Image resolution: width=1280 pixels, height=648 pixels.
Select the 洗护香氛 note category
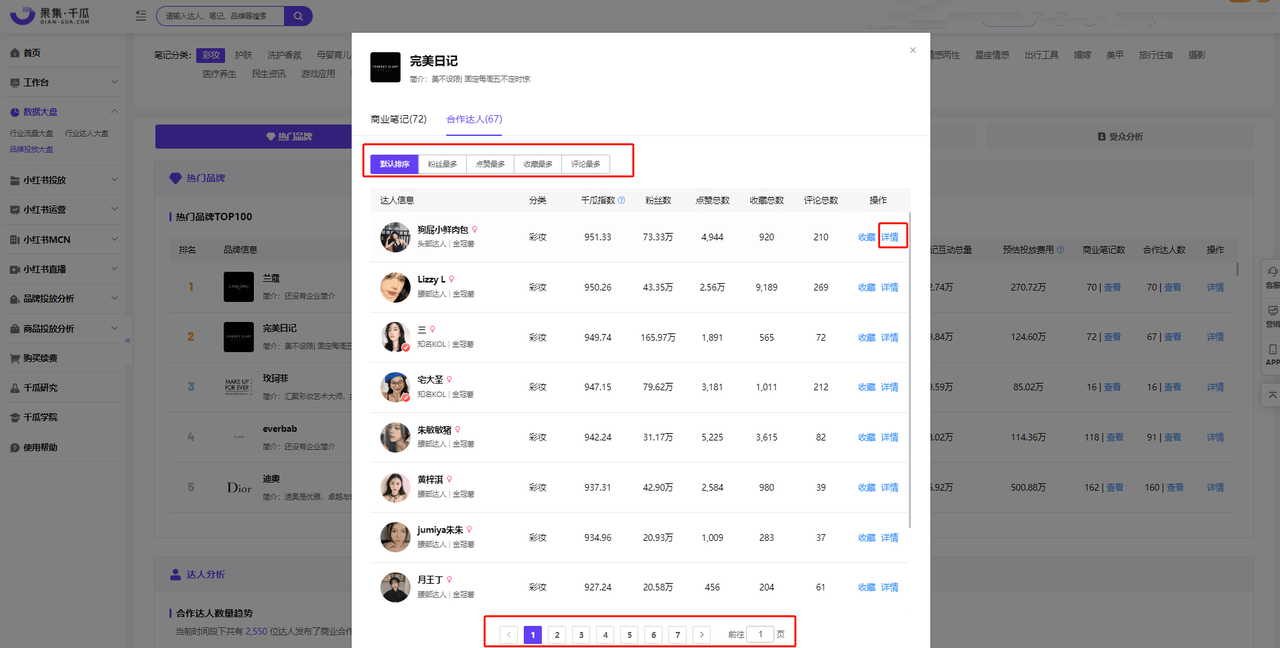tap(284, 55)
